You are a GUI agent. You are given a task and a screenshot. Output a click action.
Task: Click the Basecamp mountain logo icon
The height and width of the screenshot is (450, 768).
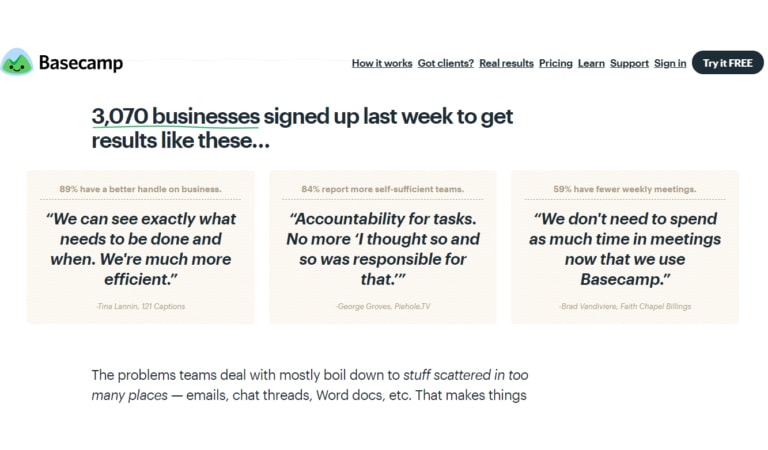pos(17,62)
